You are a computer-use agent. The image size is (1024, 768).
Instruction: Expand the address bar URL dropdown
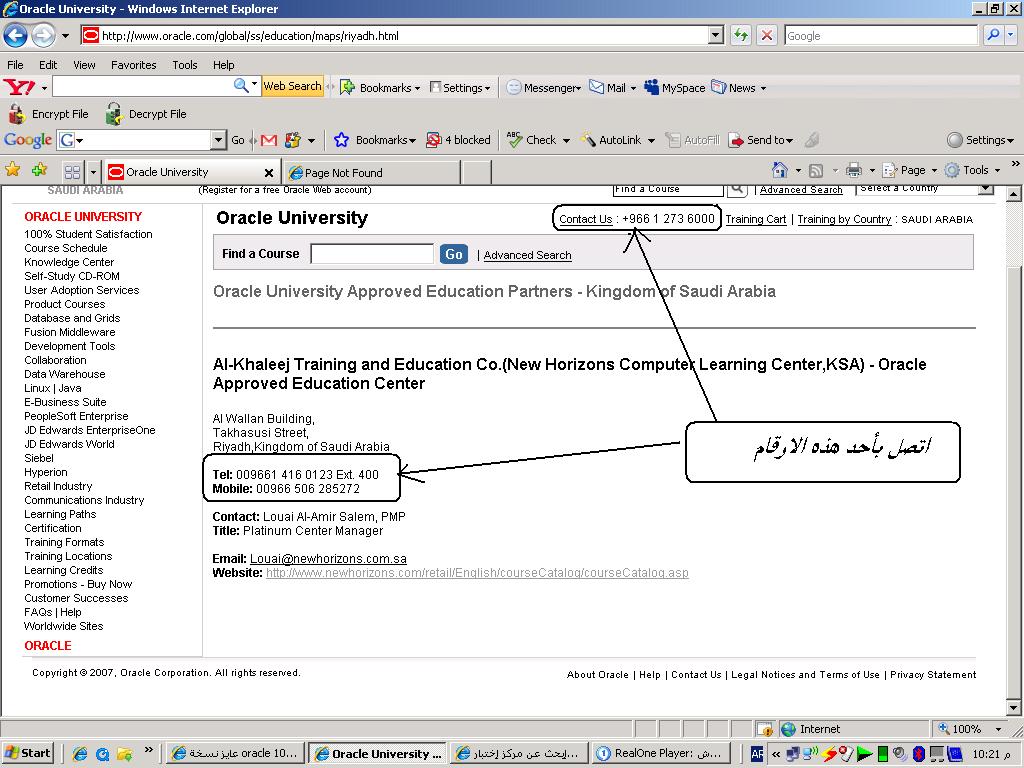point(715,36)
